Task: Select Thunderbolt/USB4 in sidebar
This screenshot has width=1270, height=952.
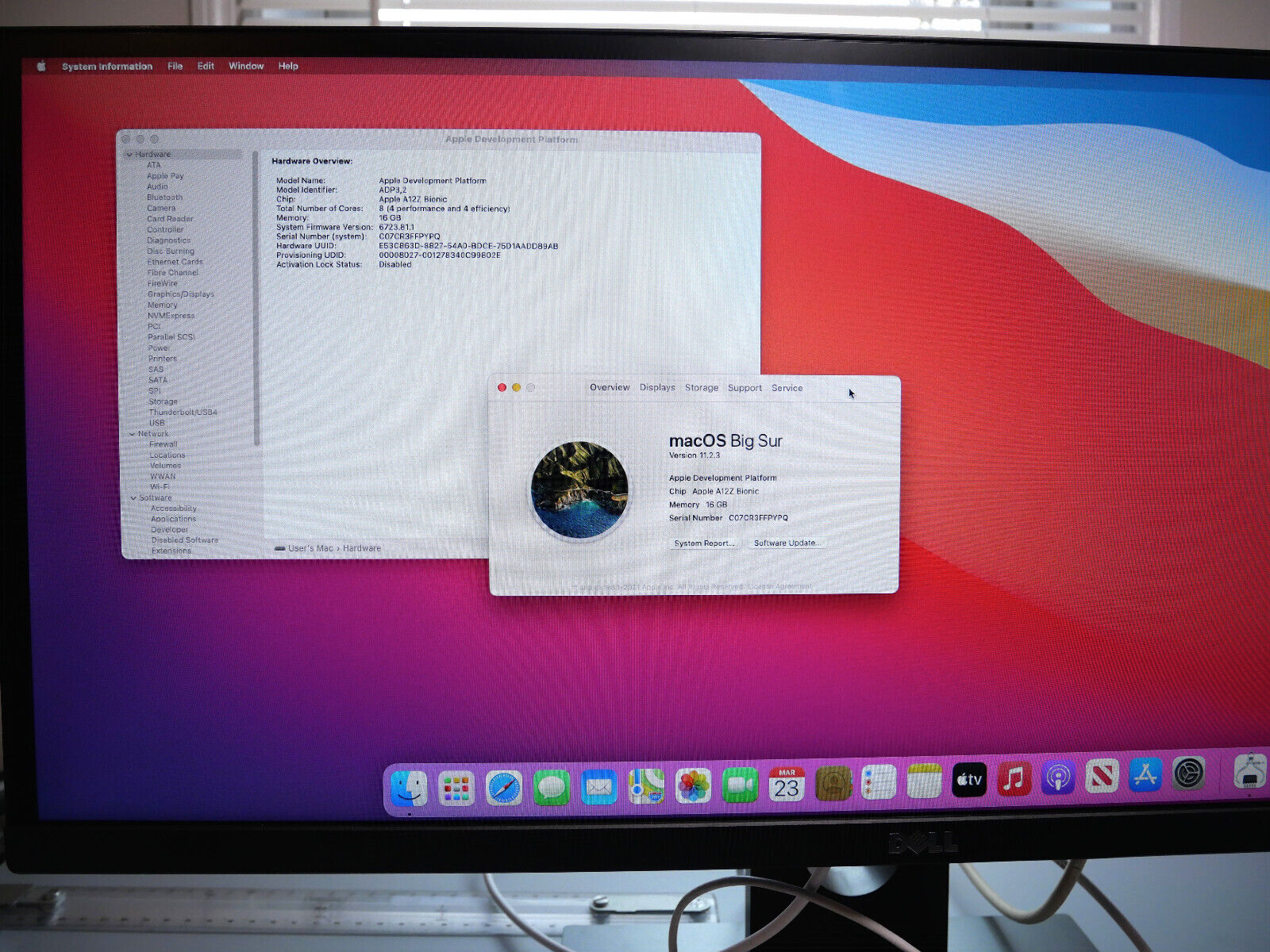Action: (183, 413)
